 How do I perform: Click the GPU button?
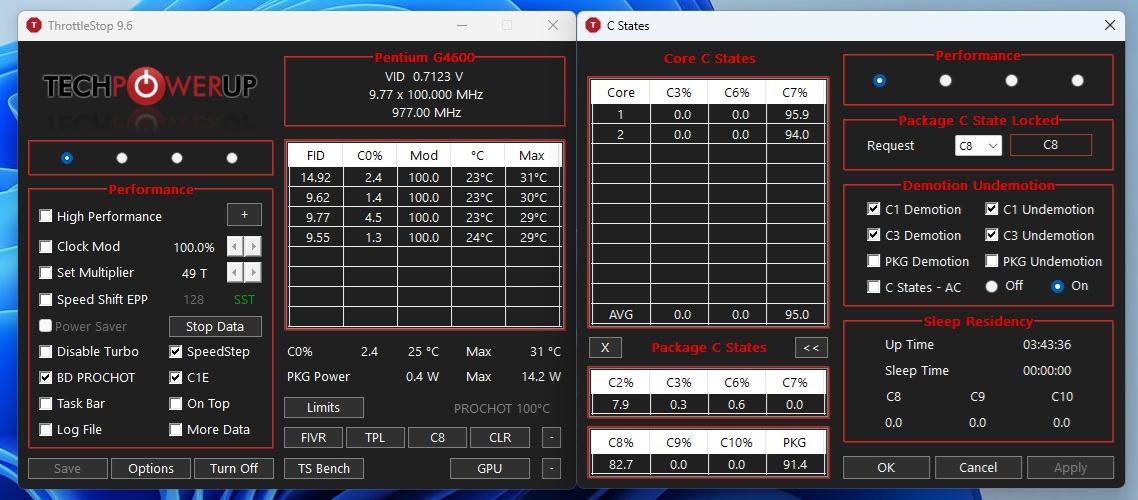coord(490,468)
